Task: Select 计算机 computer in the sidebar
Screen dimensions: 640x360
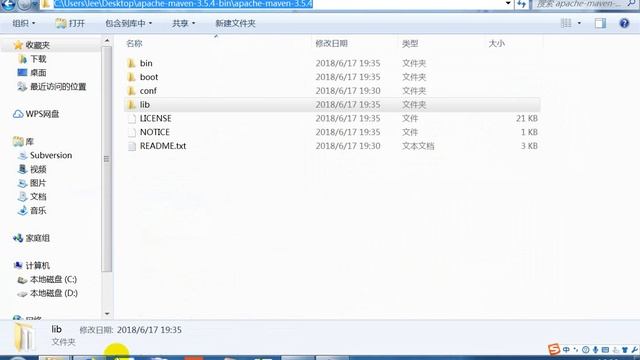Action: pos(38,265)
